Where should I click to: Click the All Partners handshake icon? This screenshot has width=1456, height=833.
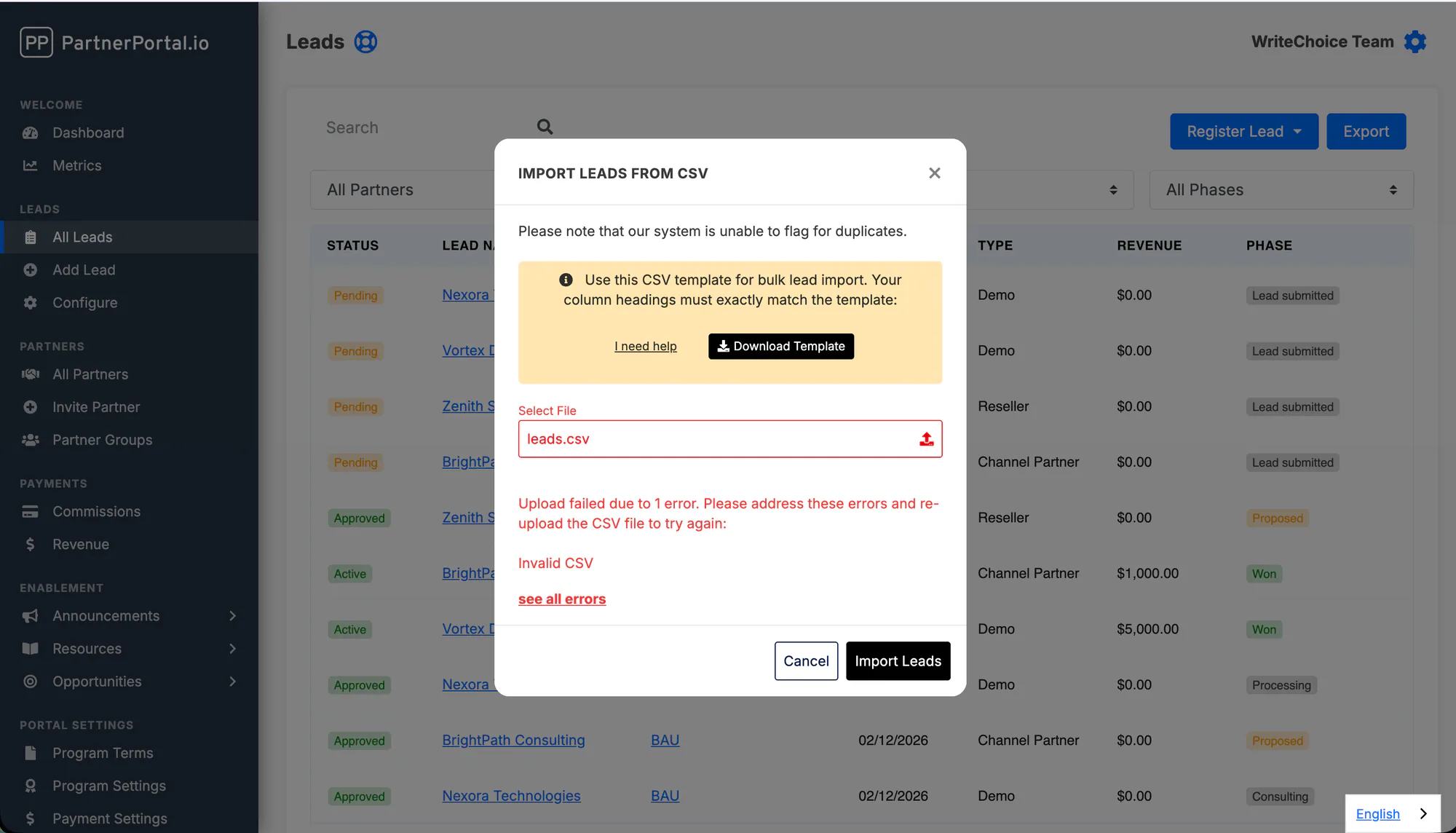coord(31,374)
